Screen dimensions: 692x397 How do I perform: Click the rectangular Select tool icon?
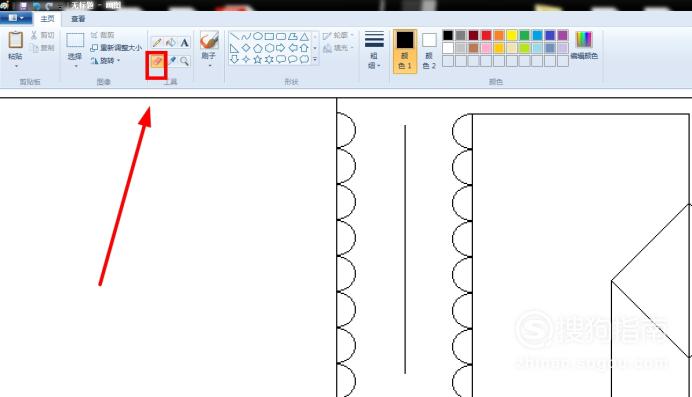pyautogui.click(x=75, y=40)
